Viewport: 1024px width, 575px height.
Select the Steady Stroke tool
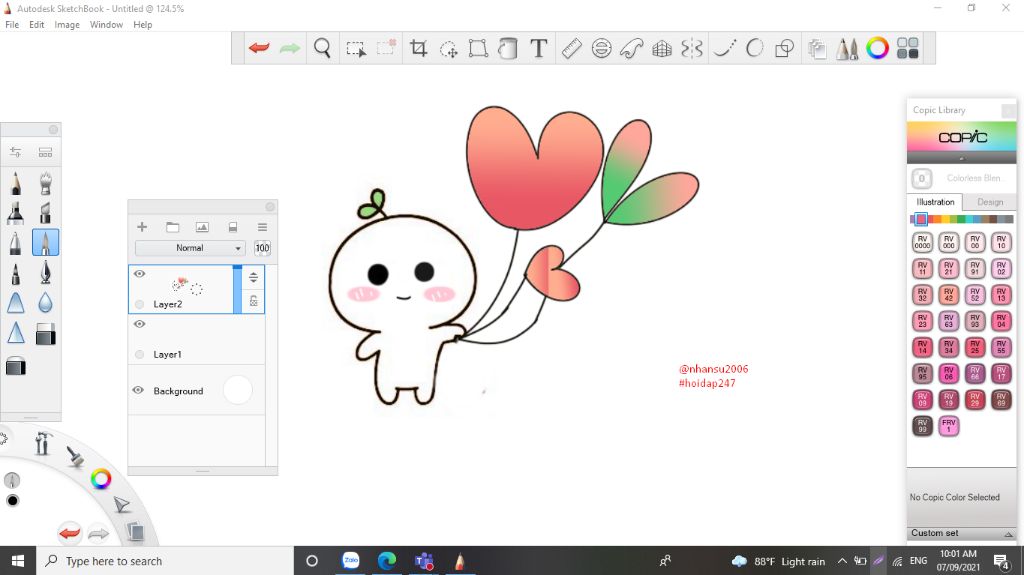click(724, 48)
